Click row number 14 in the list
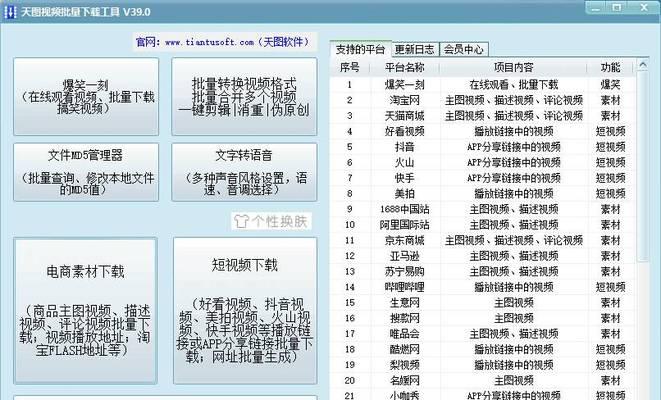This screenshot has width=661, height=400. [x=349, y=287]
